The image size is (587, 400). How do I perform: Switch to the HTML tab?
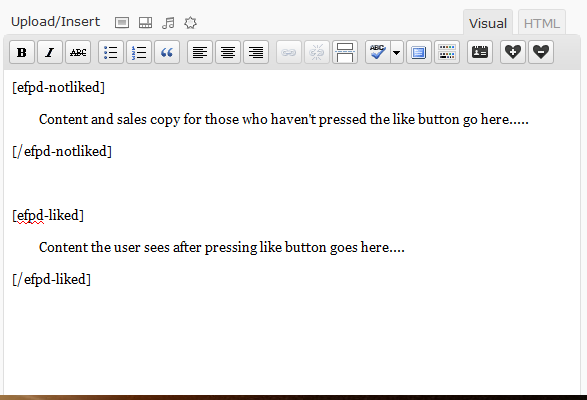[542, 23]
